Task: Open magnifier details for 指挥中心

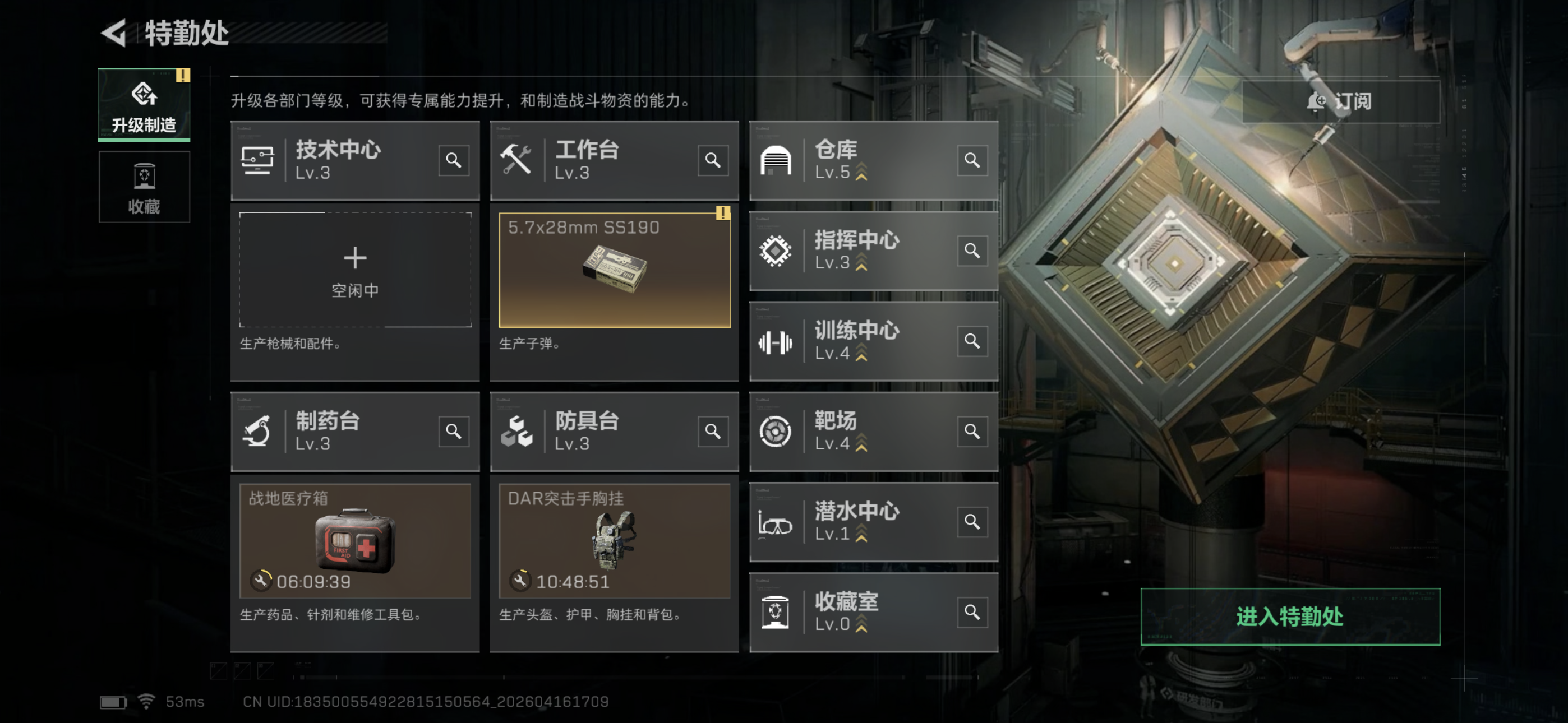Action: [972, 251]
